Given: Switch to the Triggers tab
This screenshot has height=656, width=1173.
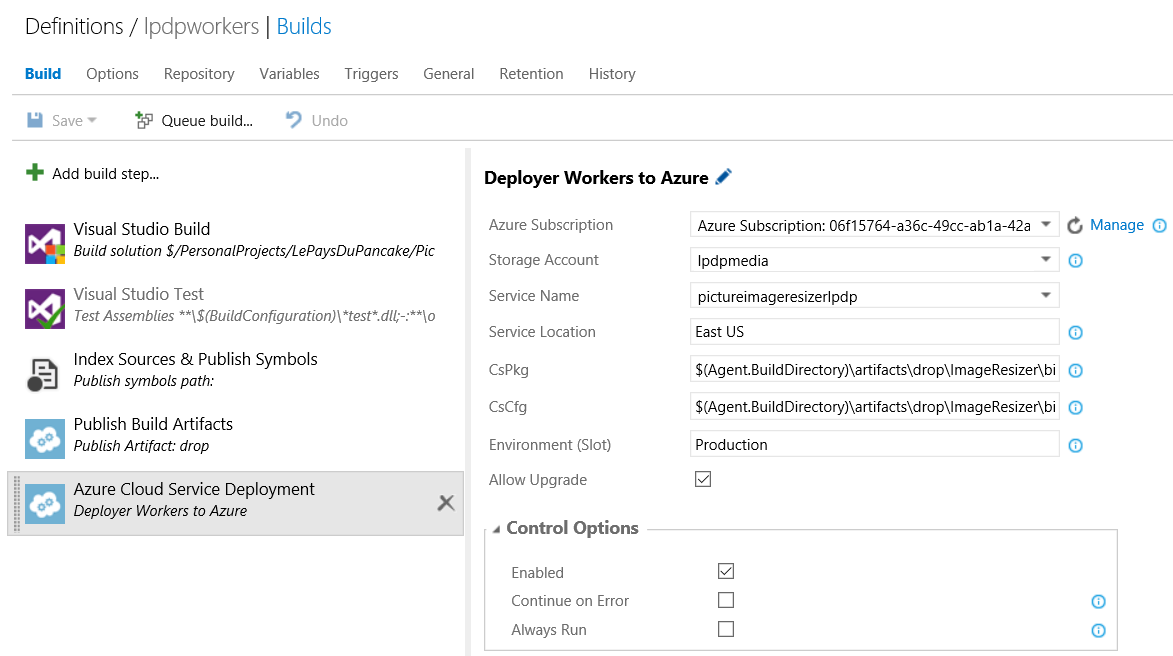Looking at the screenshot, I should tap(371, 73).
